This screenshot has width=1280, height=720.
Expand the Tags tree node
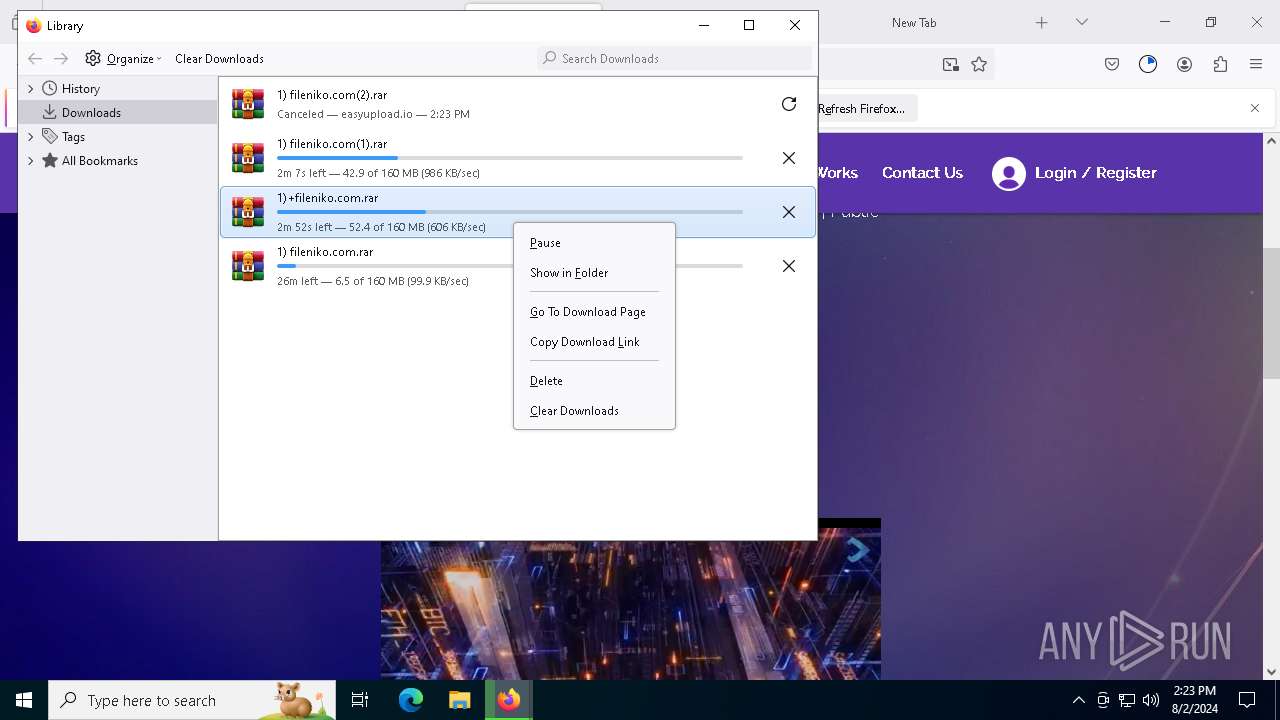coord(31,137)
